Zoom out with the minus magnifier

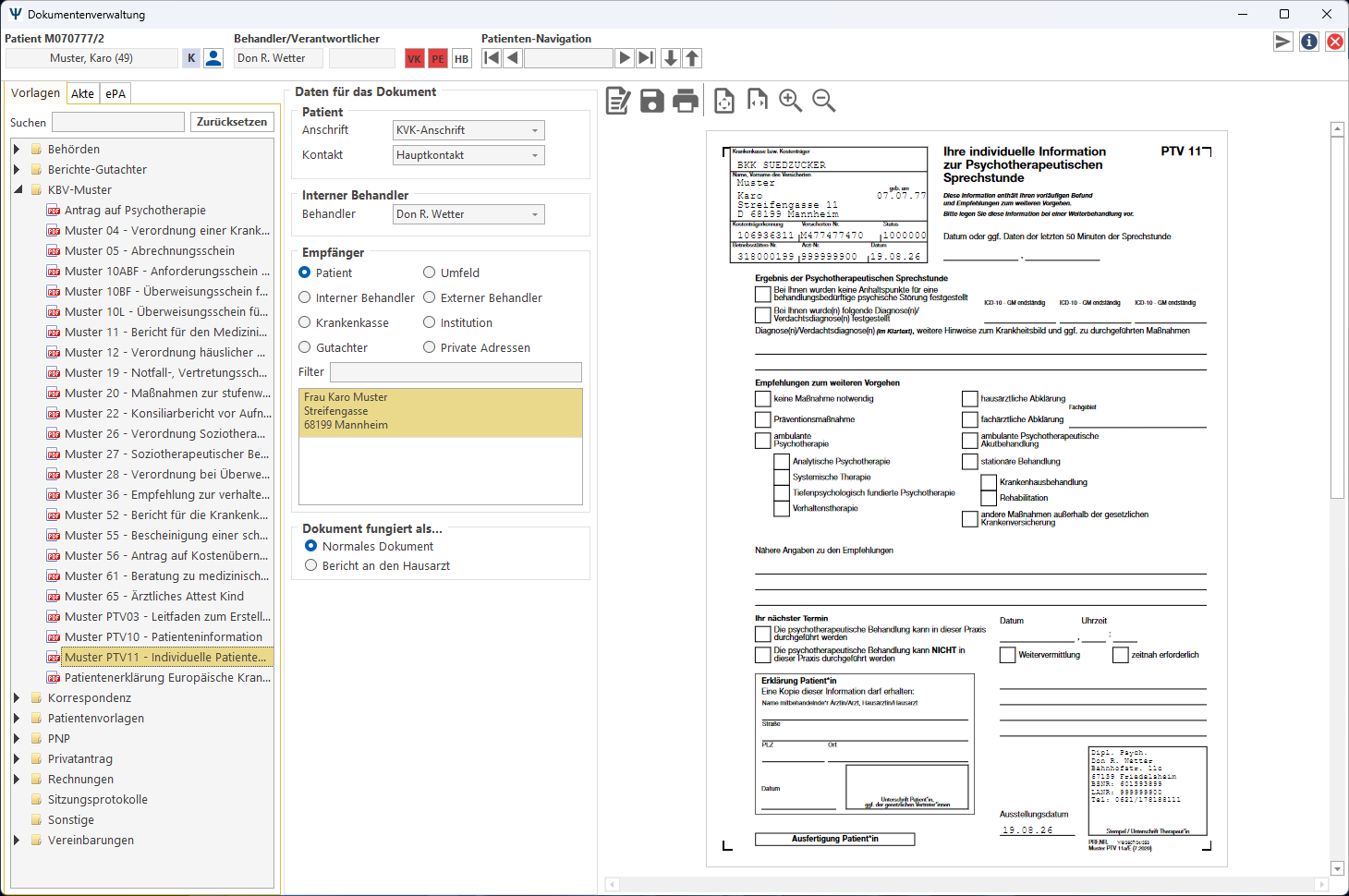point(824,101)
